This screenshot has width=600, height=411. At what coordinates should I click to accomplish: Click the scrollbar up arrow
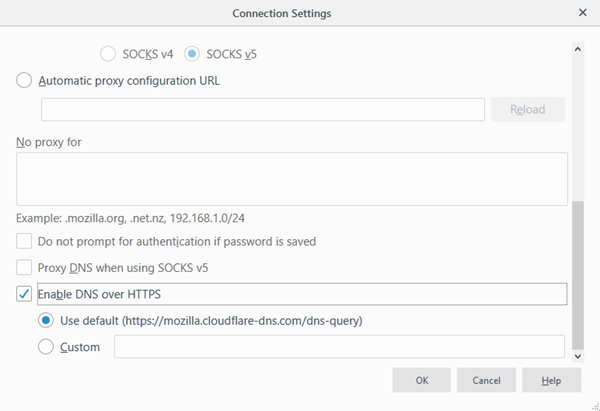pyautogui.click(x=577, y=48)
